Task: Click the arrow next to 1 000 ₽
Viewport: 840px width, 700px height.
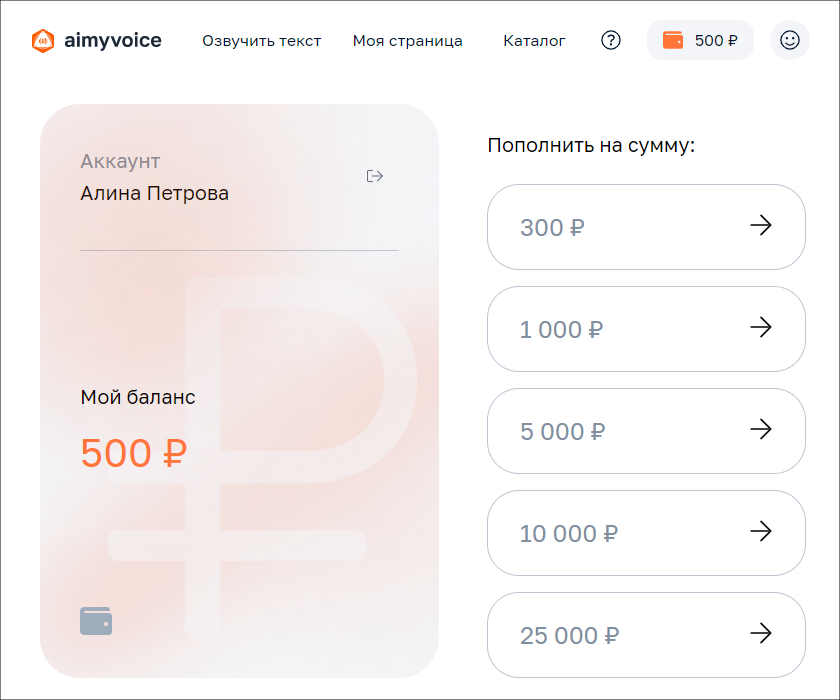Action: tap(762, 329)
